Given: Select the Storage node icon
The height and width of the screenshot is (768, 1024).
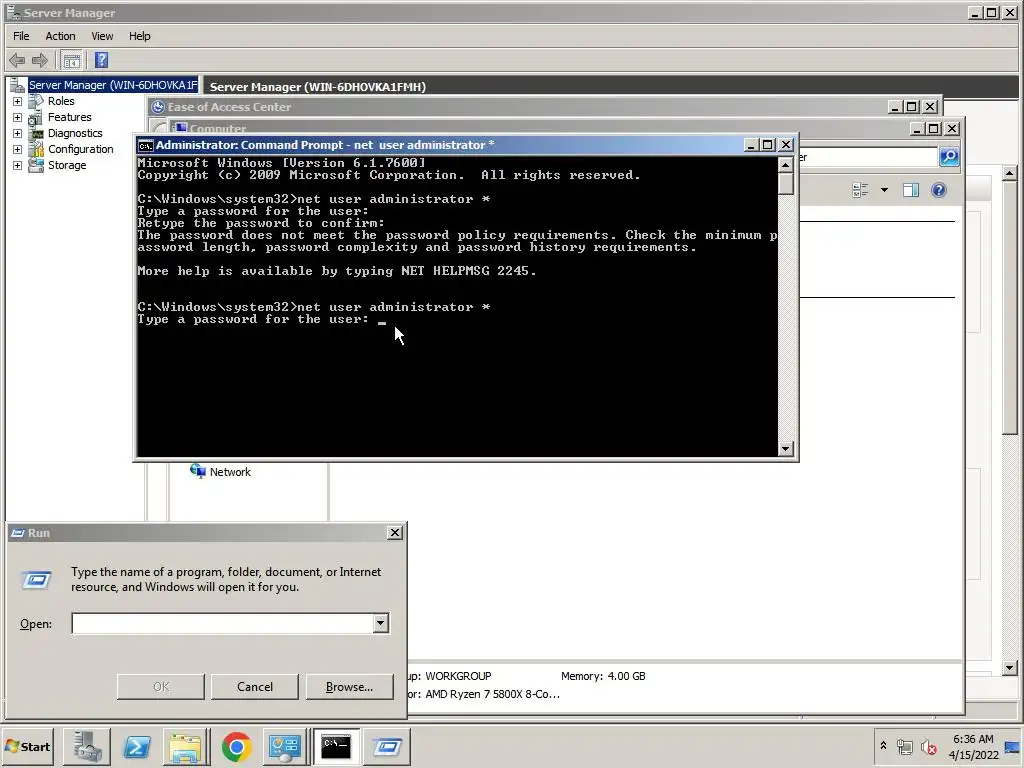Looking at the screenshot, I should coord(36,165).
